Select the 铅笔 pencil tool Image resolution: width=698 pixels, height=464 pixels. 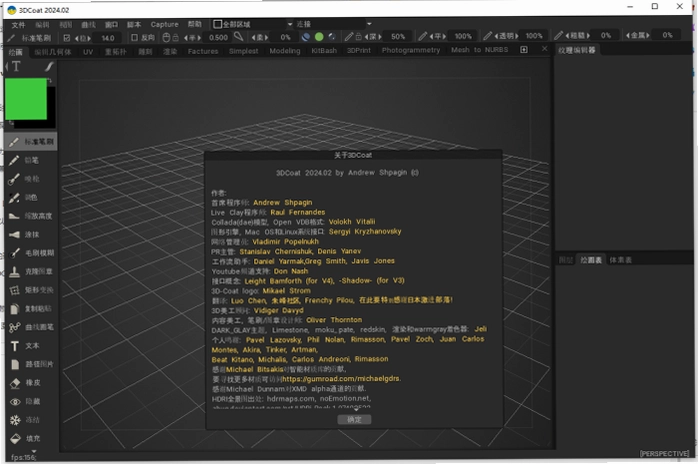[31, 160]
